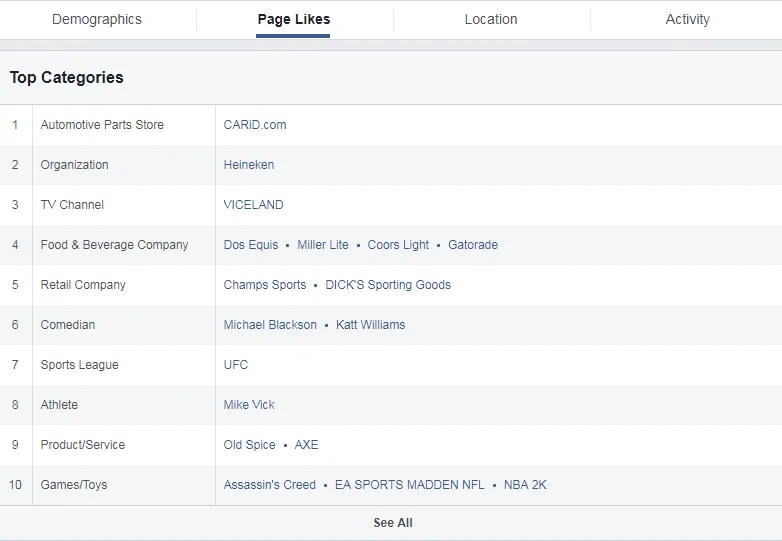782x541 pixels.
Task: Click the Michael Blackson link
Action: 270,325
